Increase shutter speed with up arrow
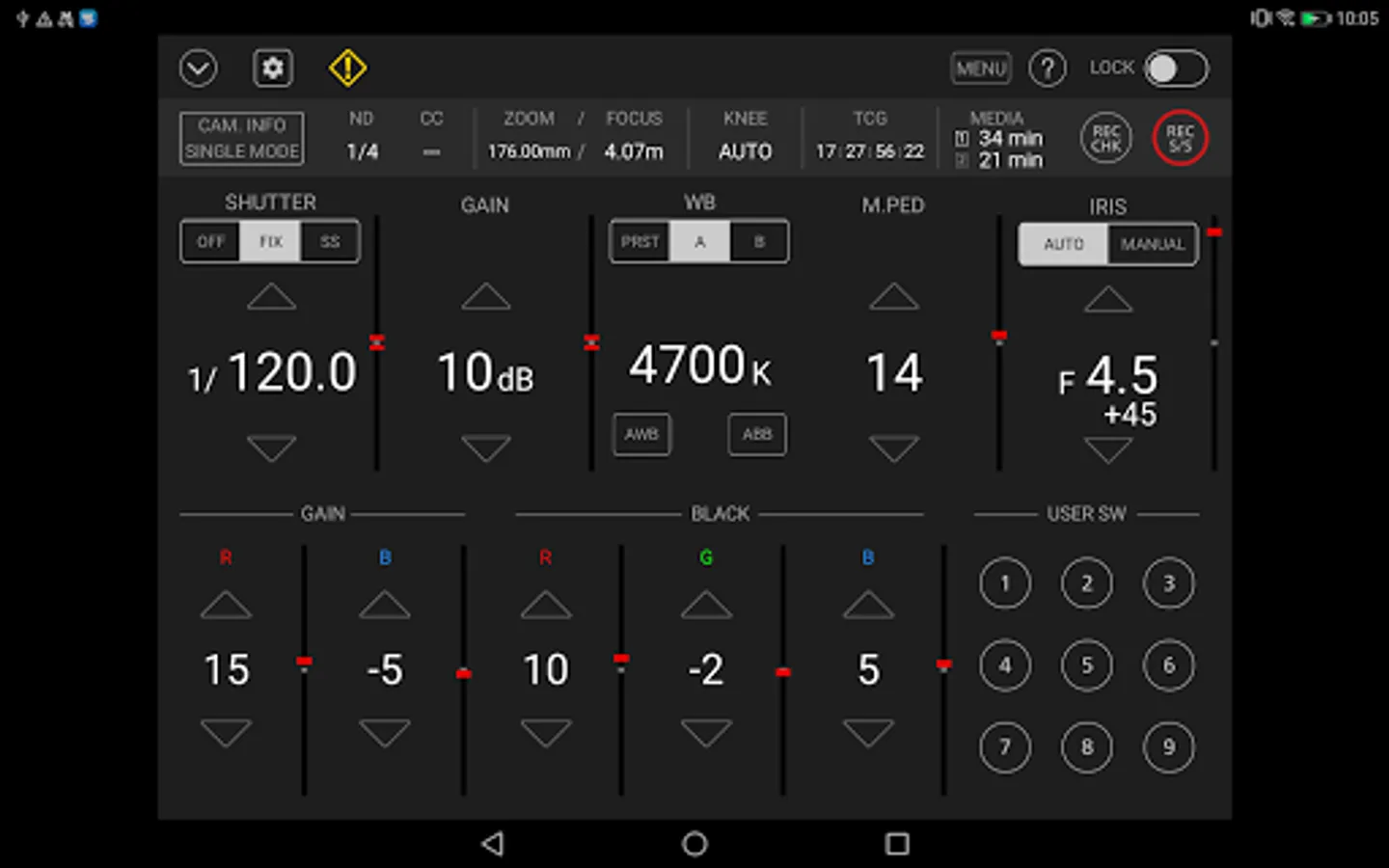The width and height of the screenshot is (1389, 868). [x=271, y=296]
